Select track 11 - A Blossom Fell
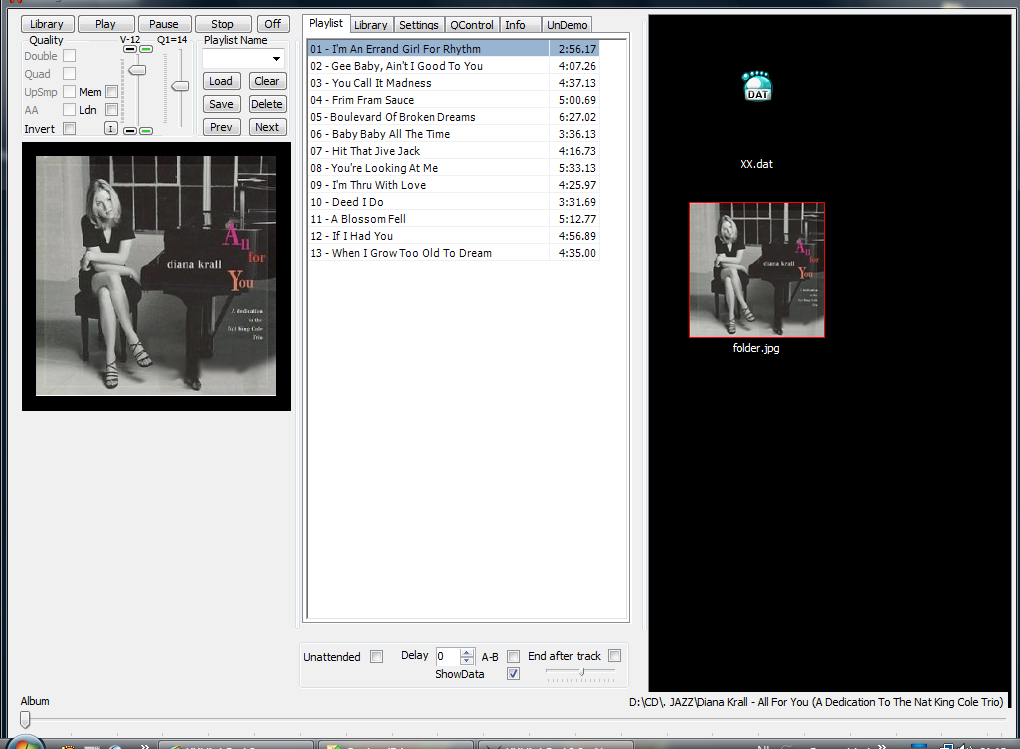This screenshot has width=1020, height=749. pyautogui.click(x=453, y=219)
